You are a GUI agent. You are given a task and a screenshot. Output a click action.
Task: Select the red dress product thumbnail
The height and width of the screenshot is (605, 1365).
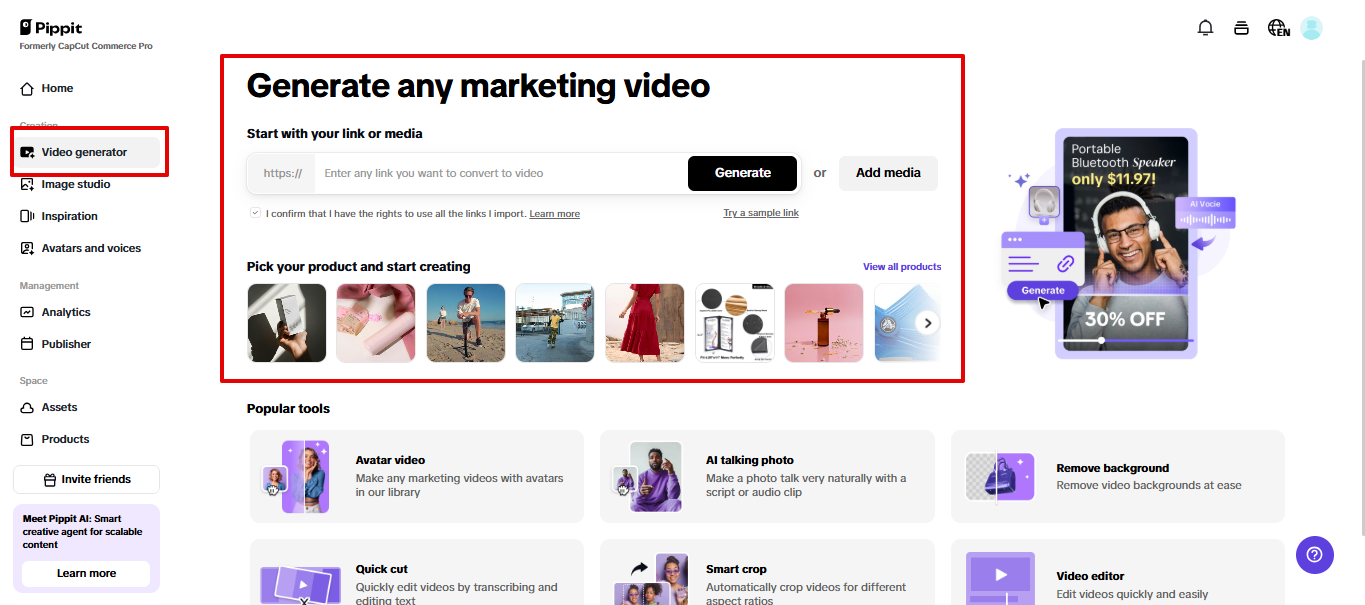(x=644, y=322)
